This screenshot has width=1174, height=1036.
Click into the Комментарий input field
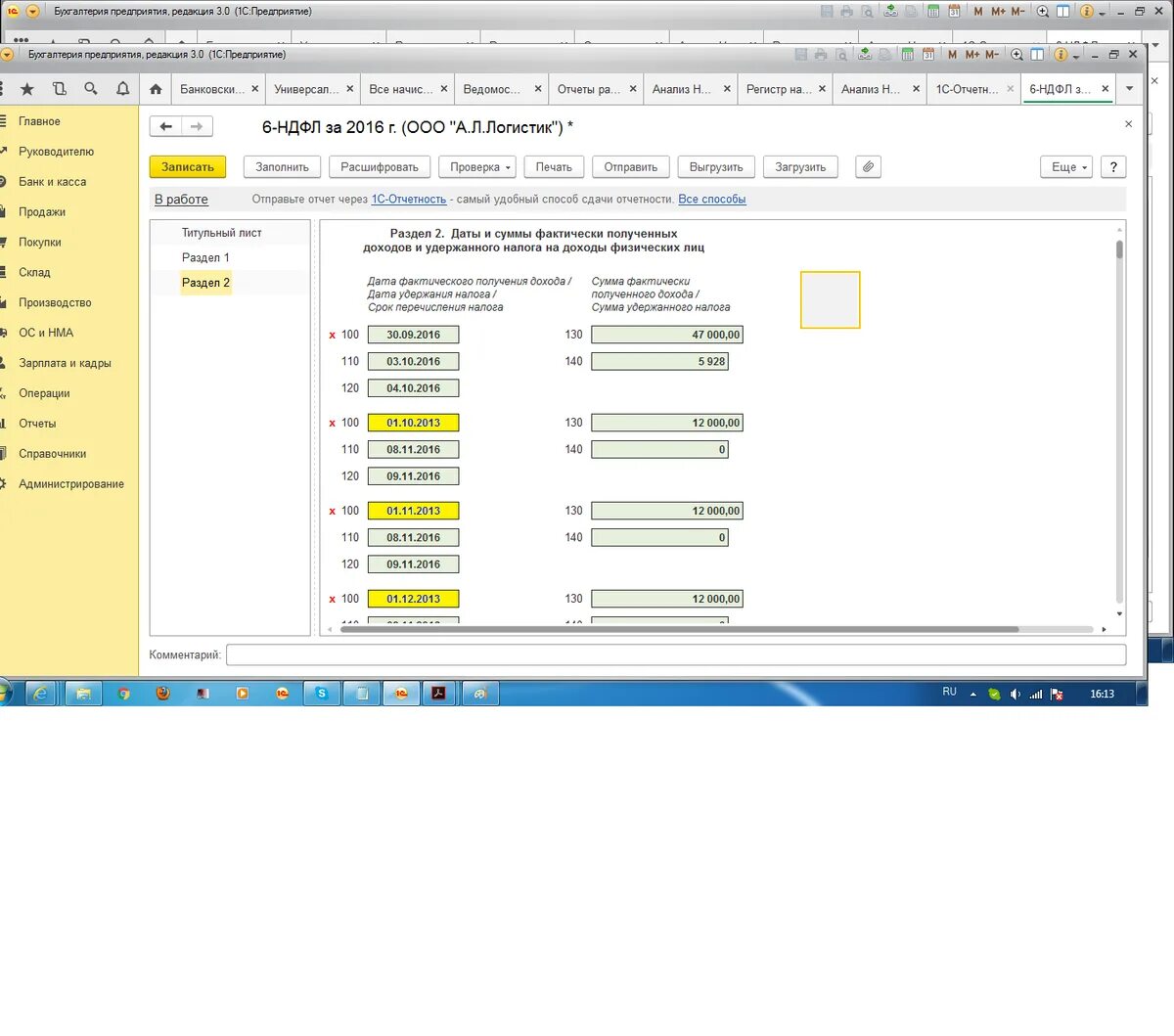[x=676, y=654]
